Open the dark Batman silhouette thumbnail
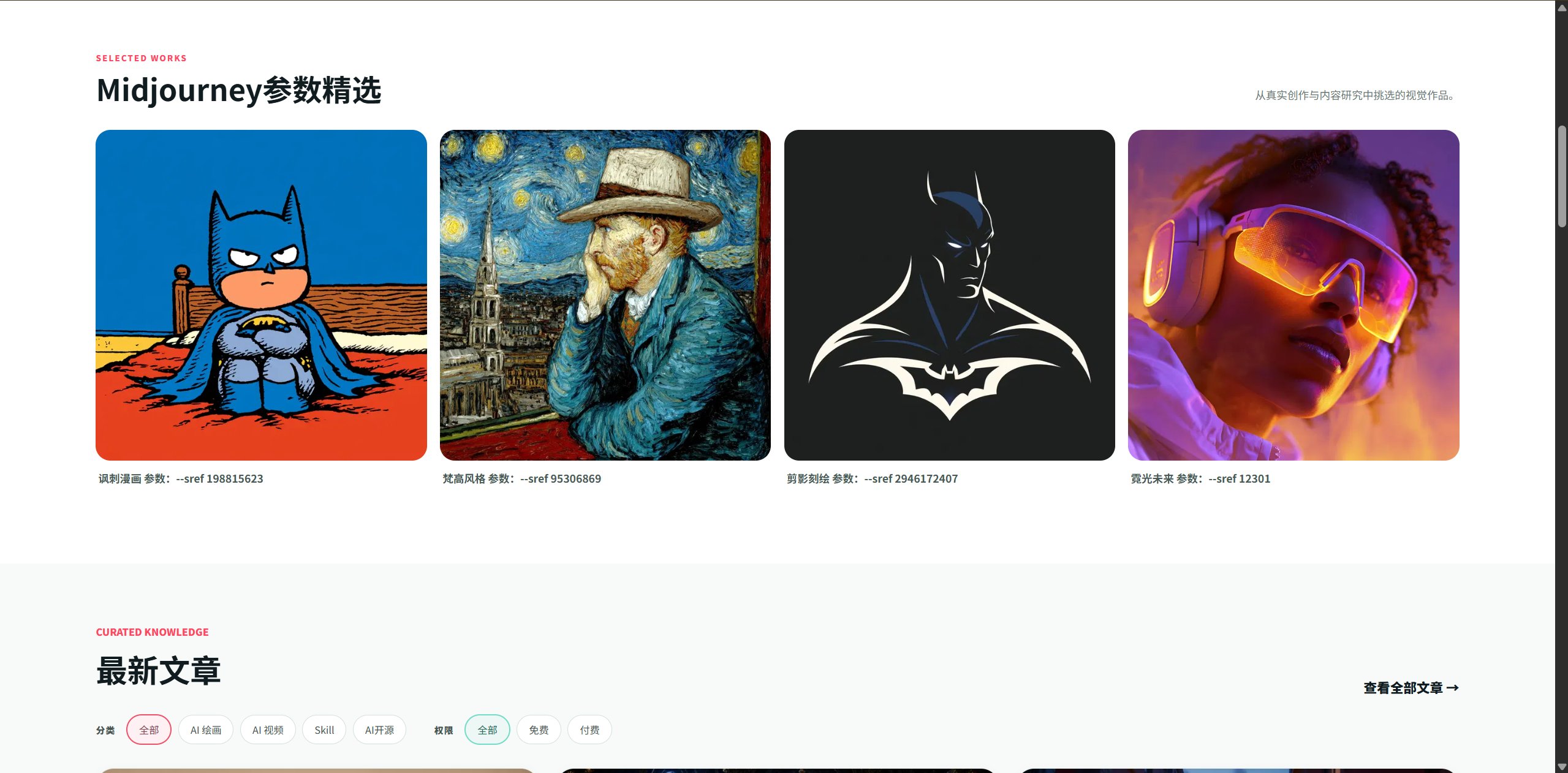1568x773 pixels. click(949, 295)
